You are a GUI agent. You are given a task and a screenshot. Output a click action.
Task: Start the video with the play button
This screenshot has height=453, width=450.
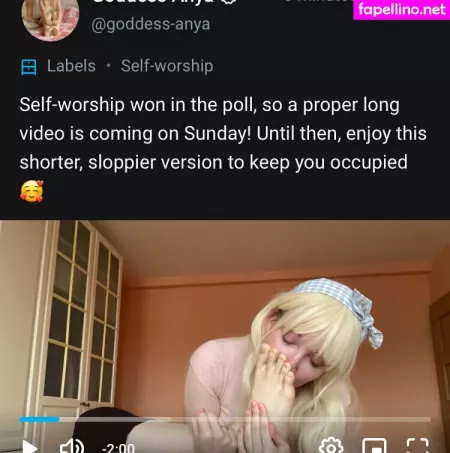click(x=30, y=447)
